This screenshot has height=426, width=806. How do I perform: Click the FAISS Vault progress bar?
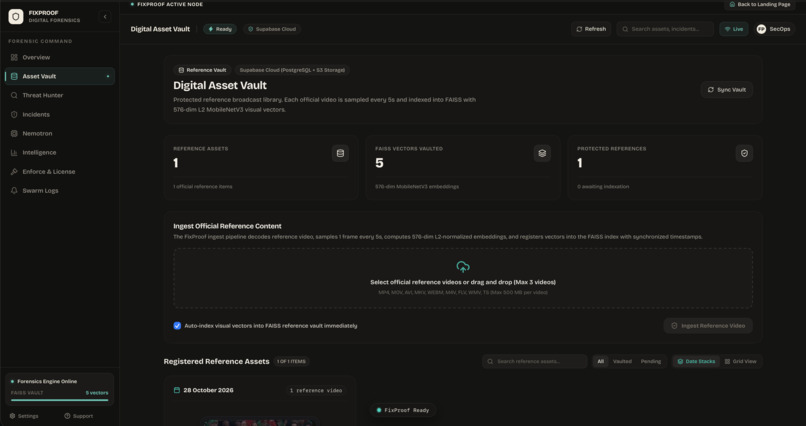click(x=60, y=400)
